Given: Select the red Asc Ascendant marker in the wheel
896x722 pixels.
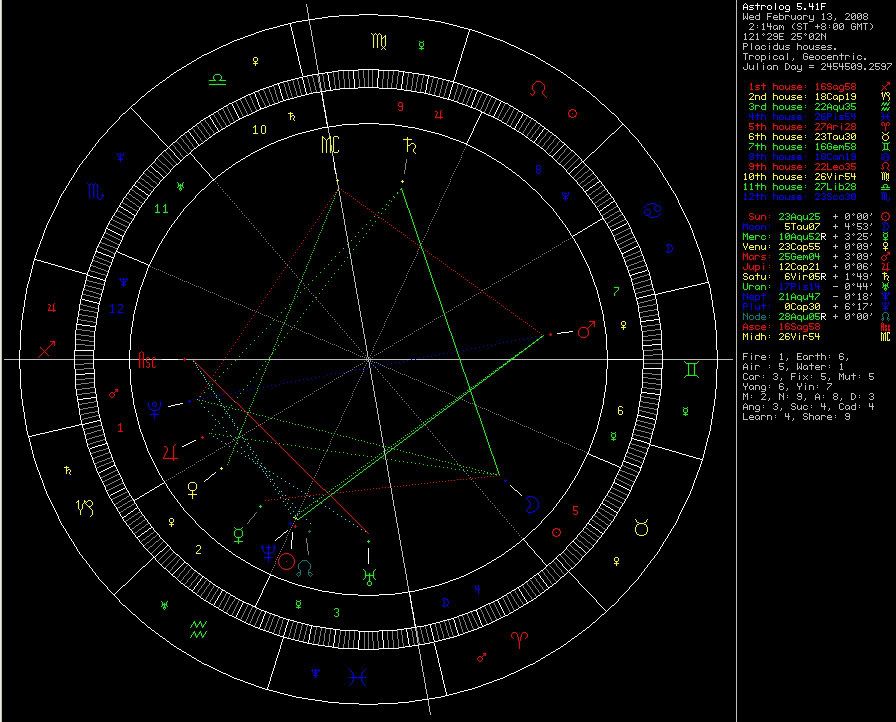Looking at the screenshot, I should coord(148,357).
